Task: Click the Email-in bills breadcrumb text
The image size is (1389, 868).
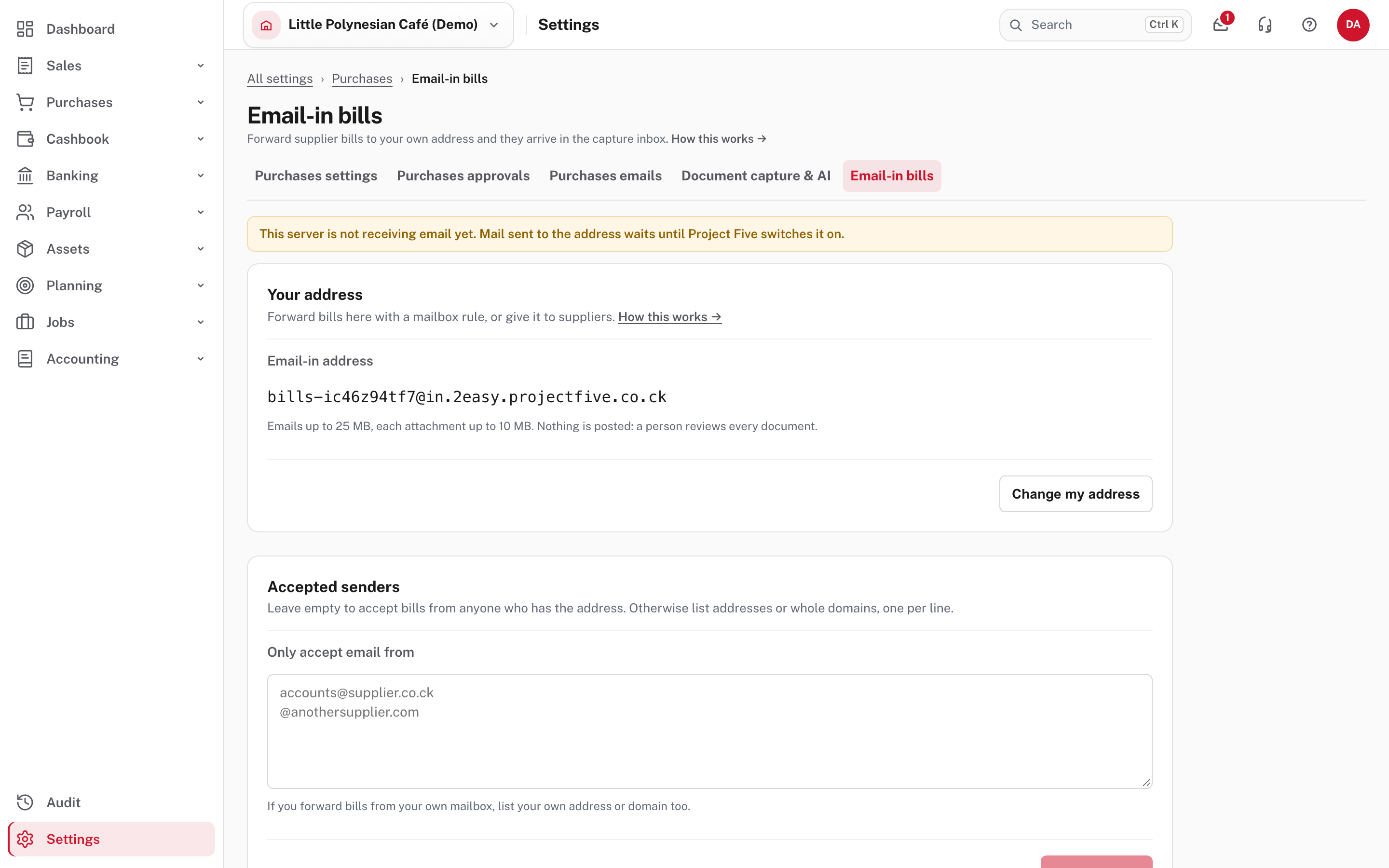Action: [449, 79]
